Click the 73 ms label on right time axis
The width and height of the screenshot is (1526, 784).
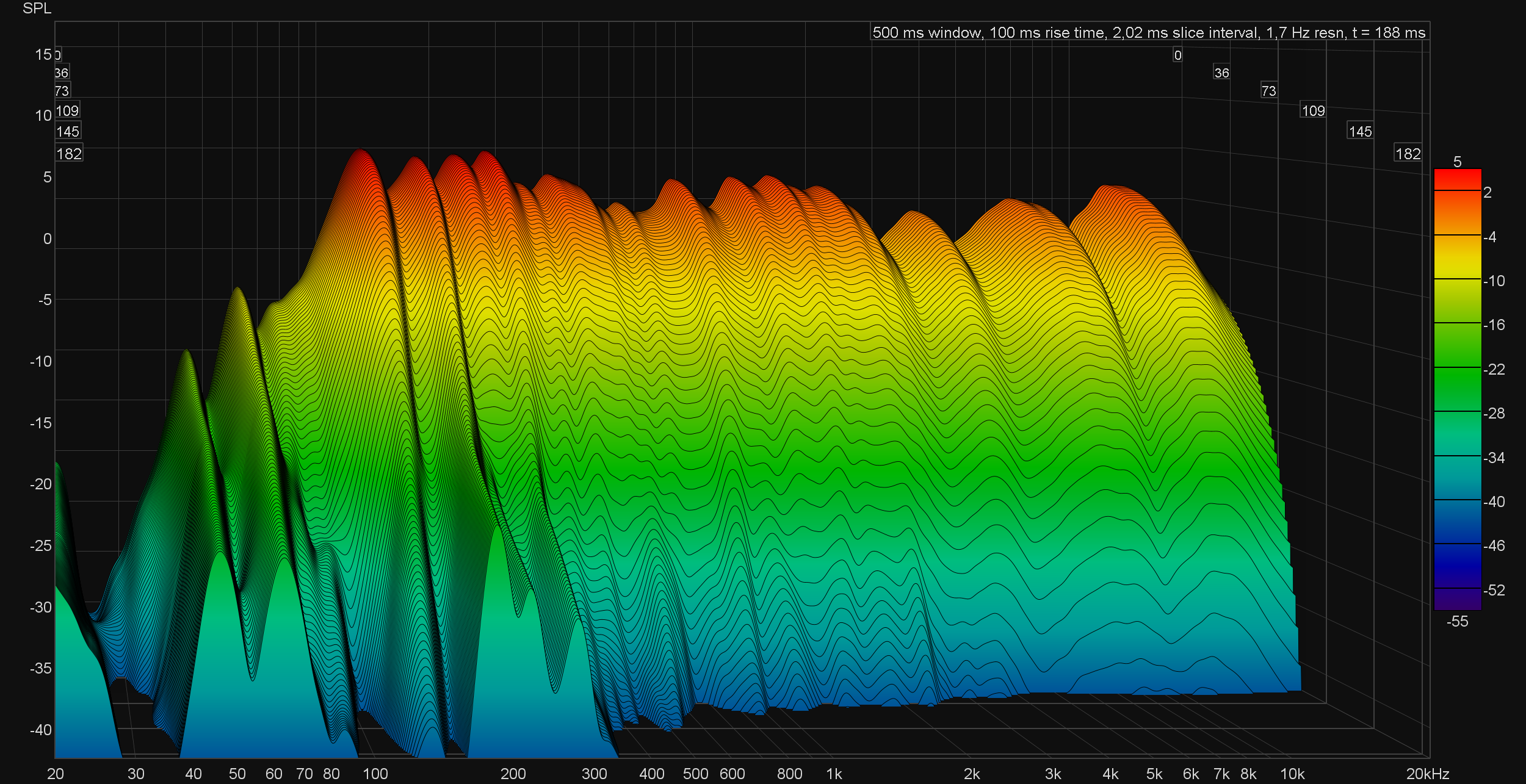point(1268,91)
